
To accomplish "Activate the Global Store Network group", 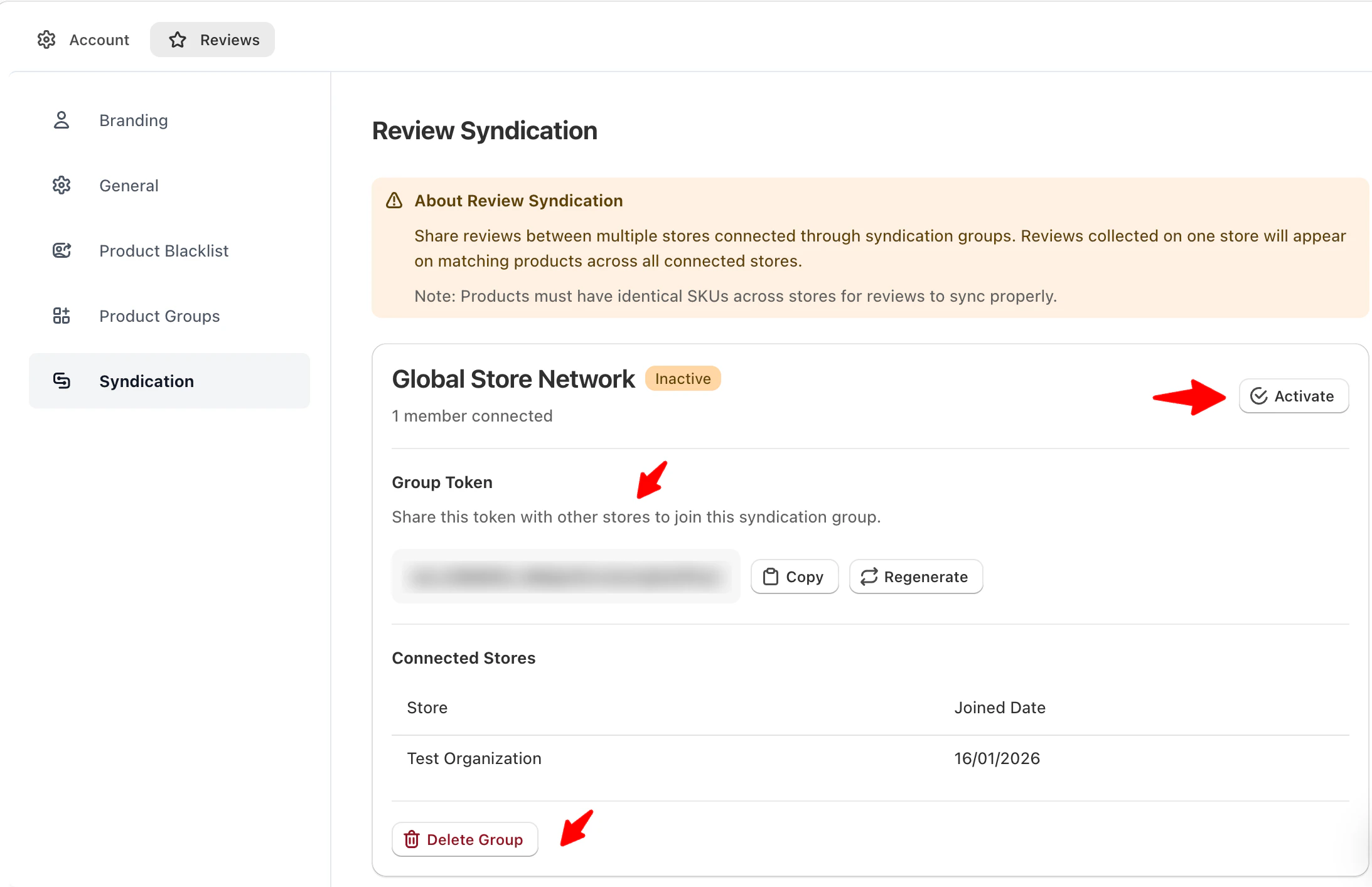I will click(x=1294, y=396).
